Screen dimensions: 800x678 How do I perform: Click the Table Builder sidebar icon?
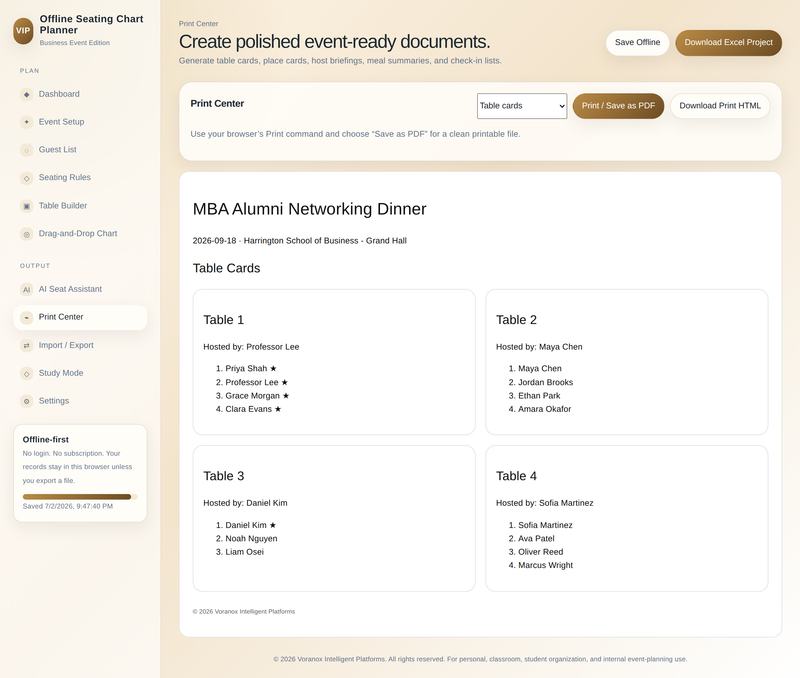[x=27, y=206]
